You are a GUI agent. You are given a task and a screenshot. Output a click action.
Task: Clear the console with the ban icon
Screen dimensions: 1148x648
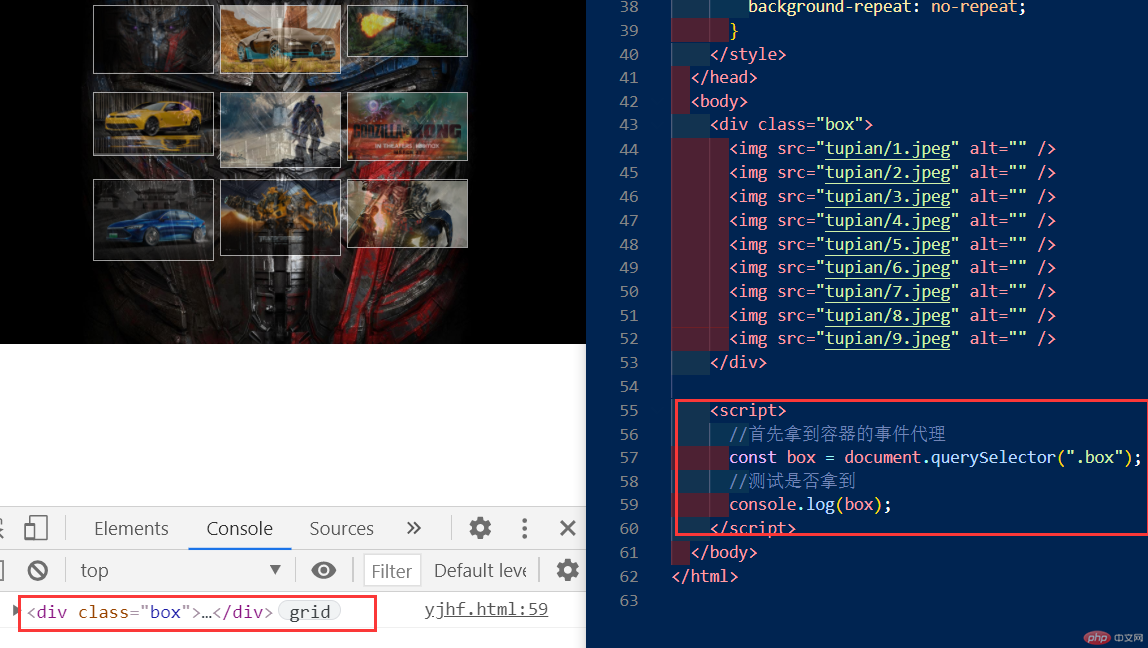pos(38,570)
